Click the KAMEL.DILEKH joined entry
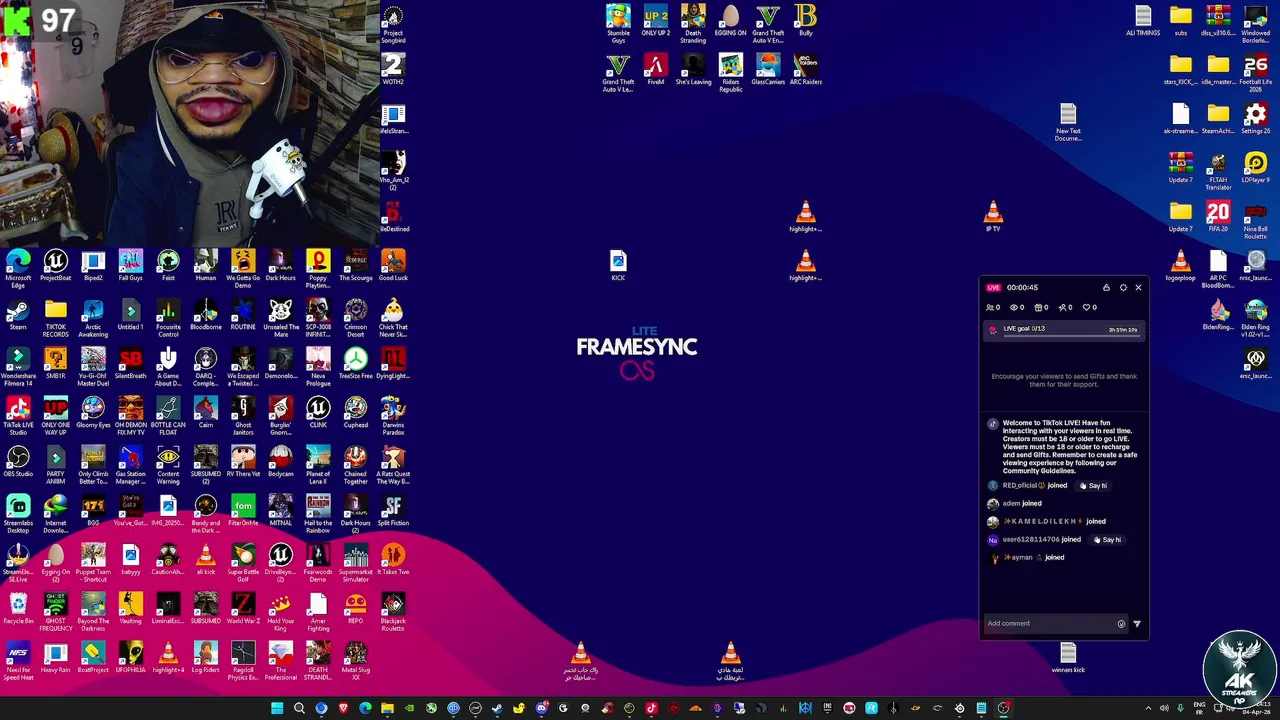 pos(1046,522)
